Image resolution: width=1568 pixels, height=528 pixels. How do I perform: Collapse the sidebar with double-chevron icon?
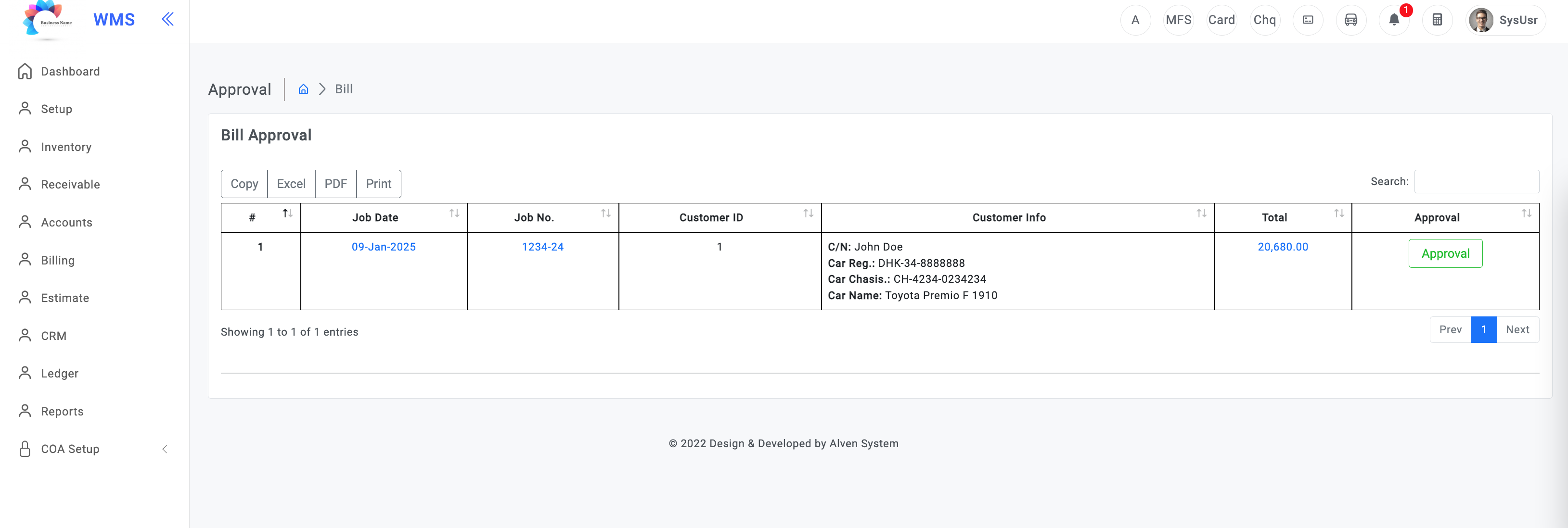(x=167, y=19)
